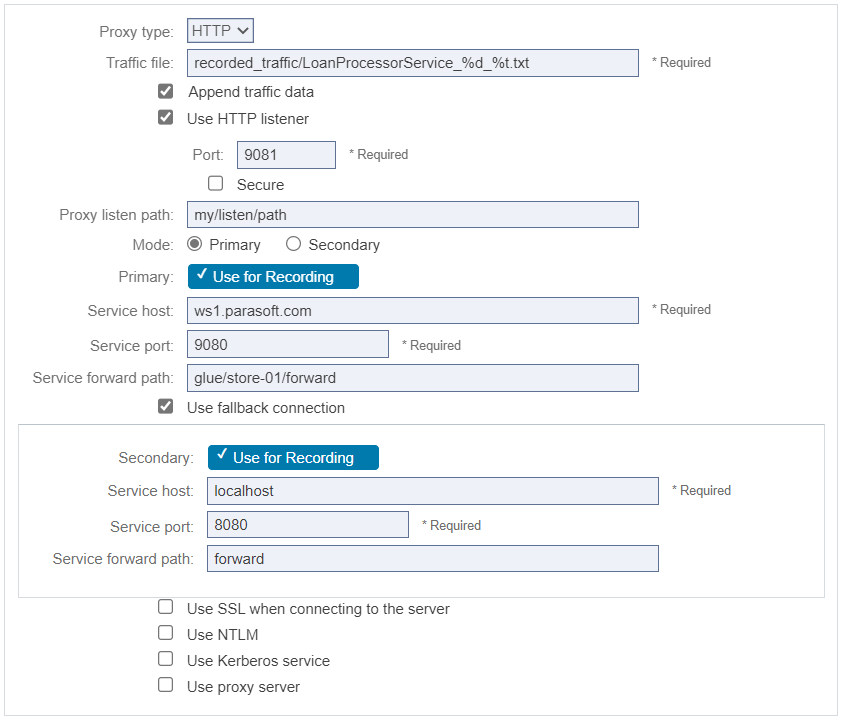Click the Proxy listen path field
The height and width of the screenshot is (720, 842).
412,215
